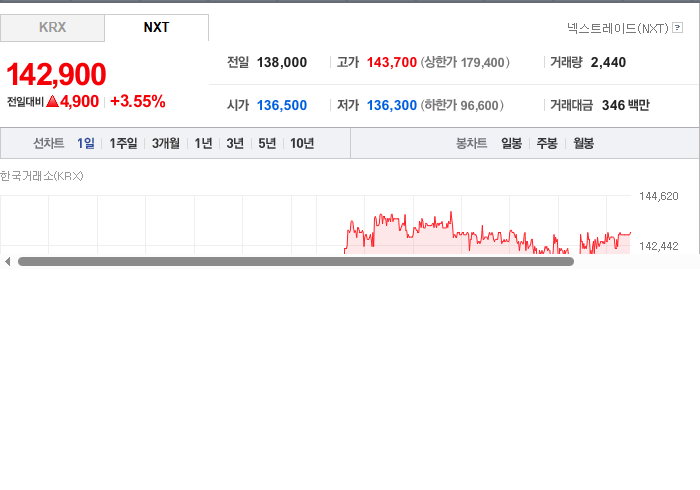700x490 pixels.
Task: Click the low price 136,300
Action: point(392,105)
